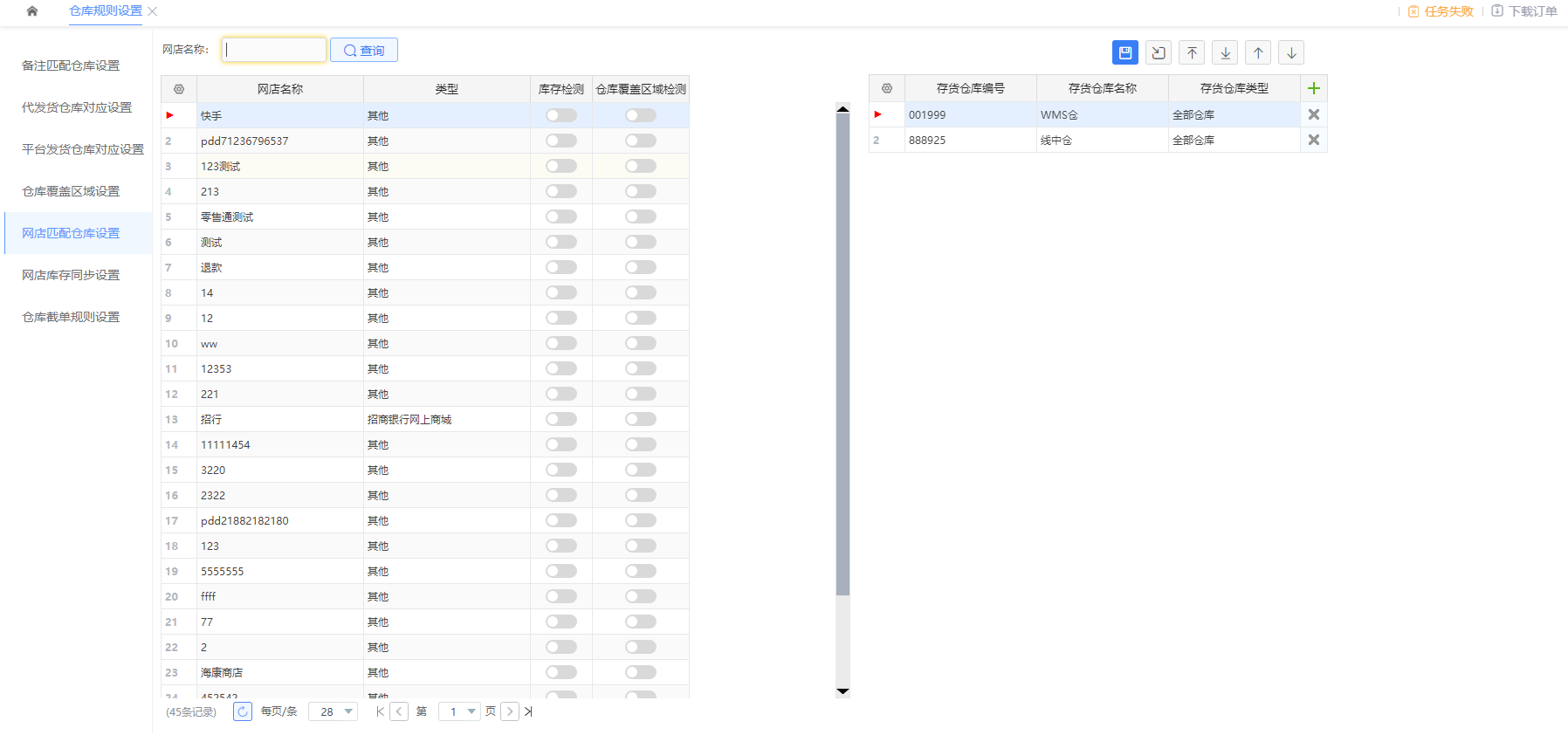
Task: Click the 类型 column header
Action: [447, 89]
